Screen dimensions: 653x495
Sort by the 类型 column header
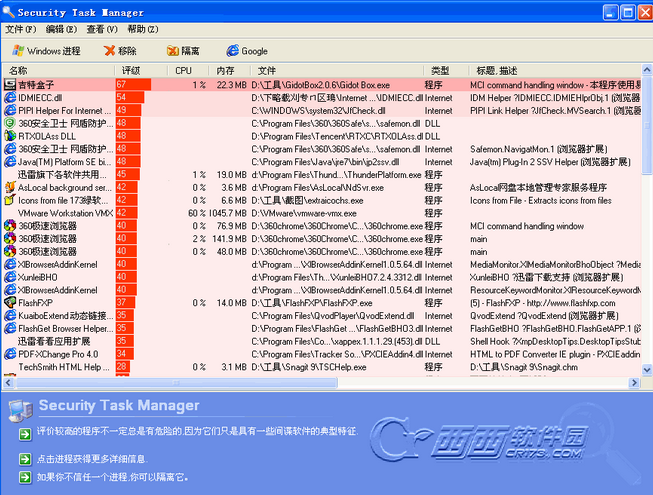click(444, 70)
